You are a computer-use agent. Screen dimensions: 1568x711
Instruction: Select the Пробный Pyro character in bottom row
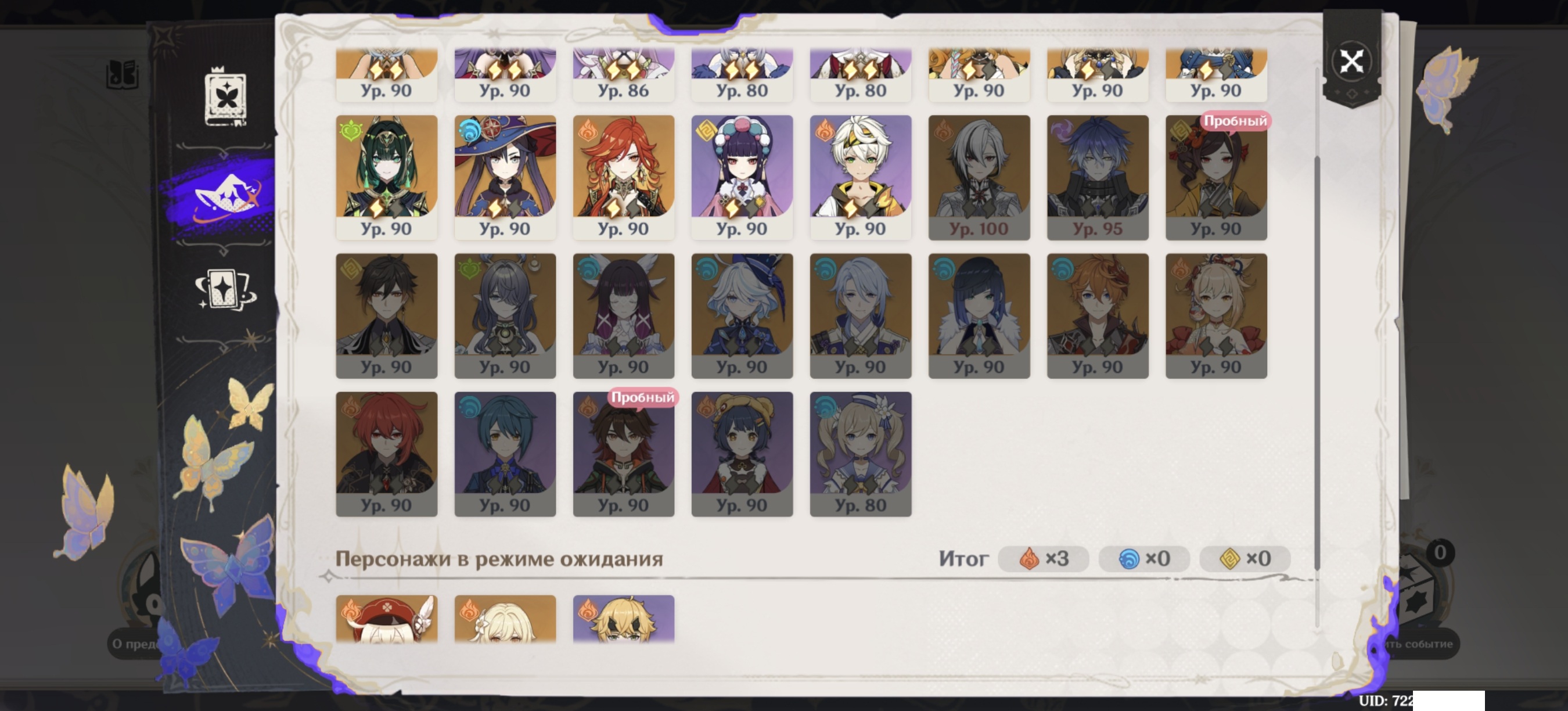(x=624, y=454)
